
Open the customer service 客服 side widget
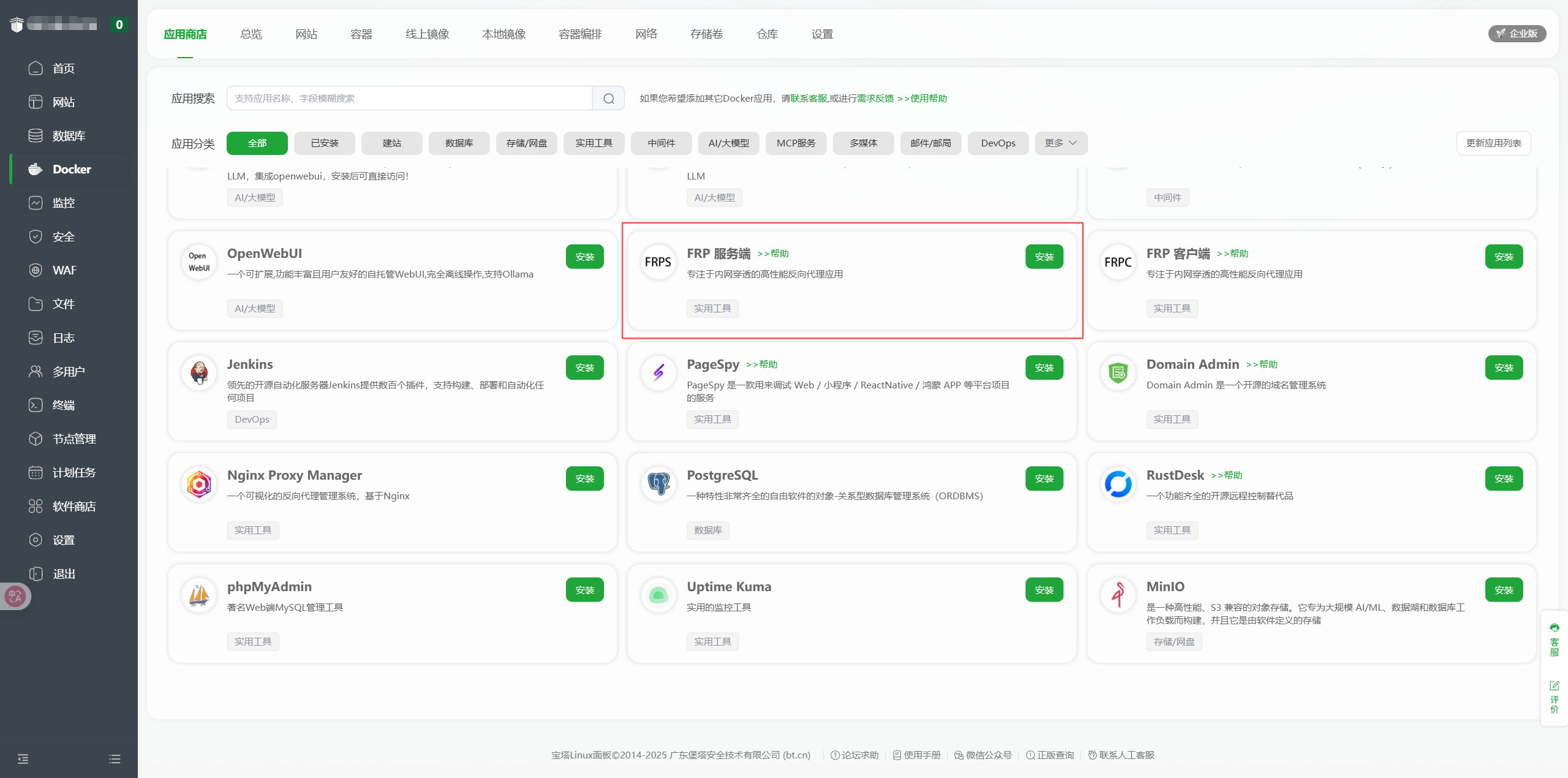click(x=1554, y=640)
